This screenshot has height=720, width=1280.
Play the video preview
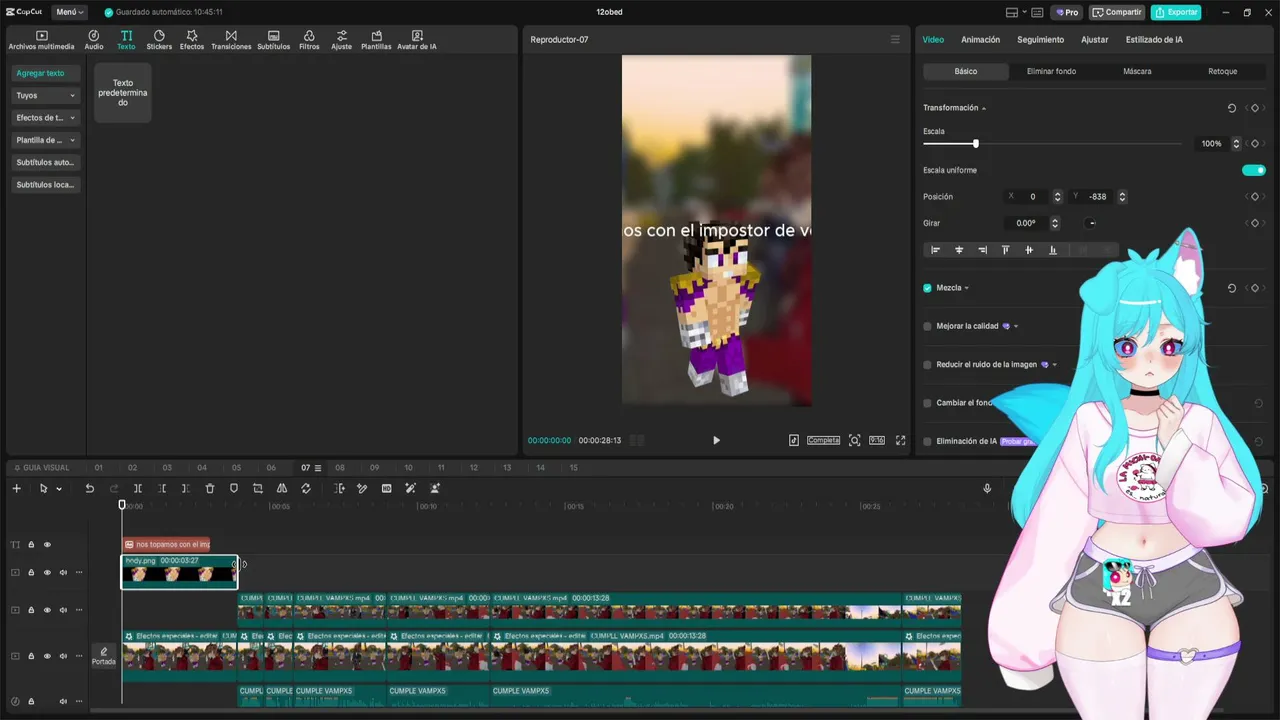(716, 440)
